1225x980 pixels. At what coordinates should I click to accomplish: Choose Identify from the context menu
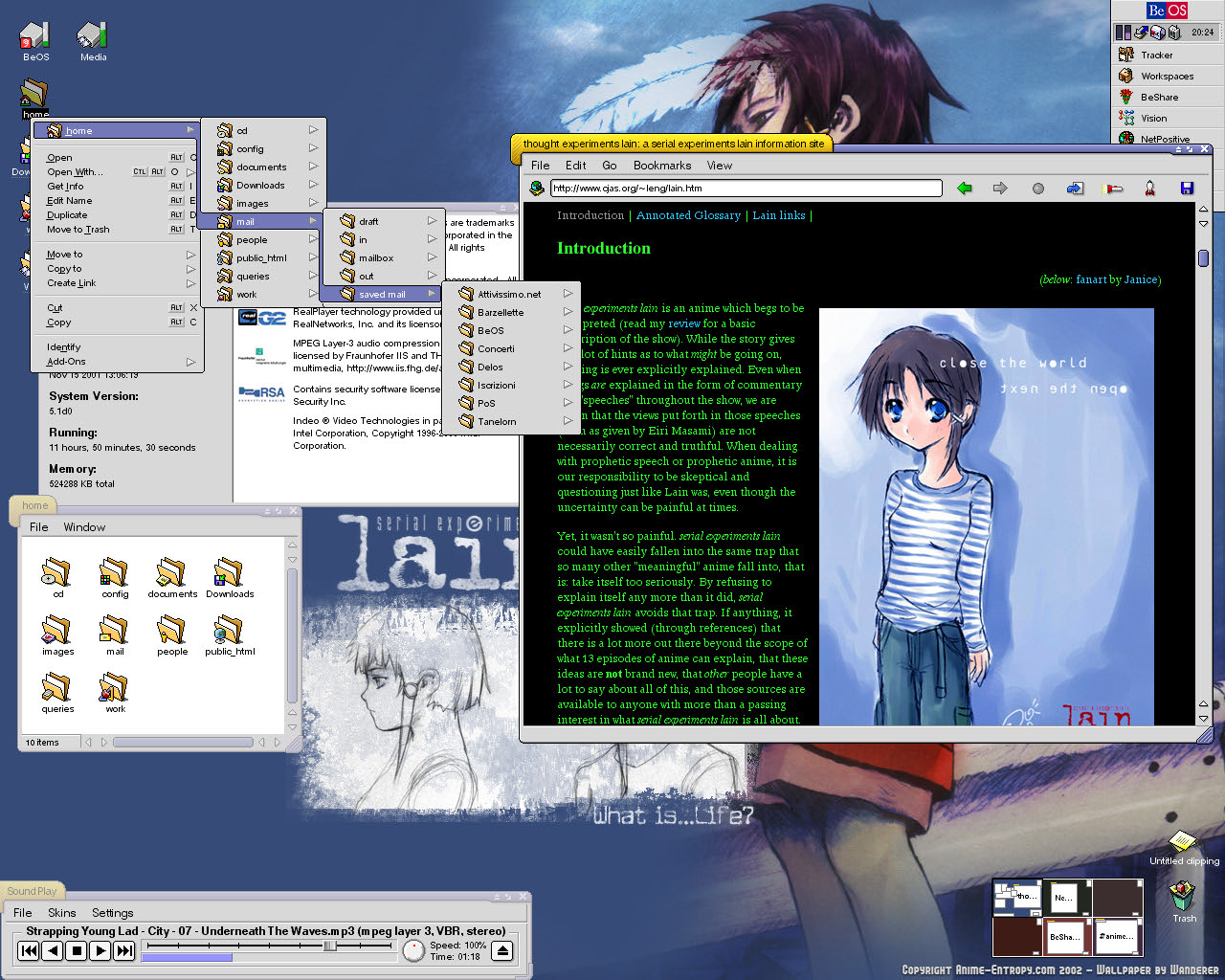point(118,347)
